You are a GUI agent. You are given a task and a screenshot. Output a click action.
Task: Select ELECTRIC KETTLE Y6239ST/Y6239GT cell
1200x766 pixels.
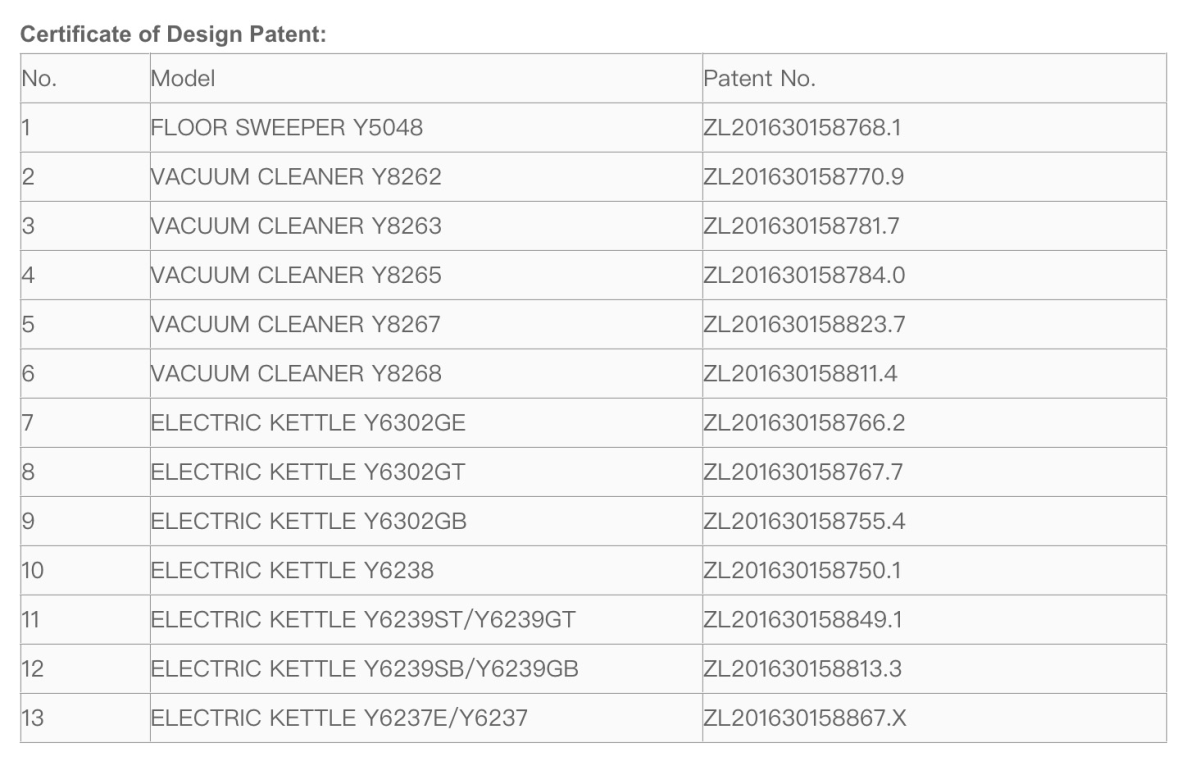pyautogui.click(x=426, y=620)
